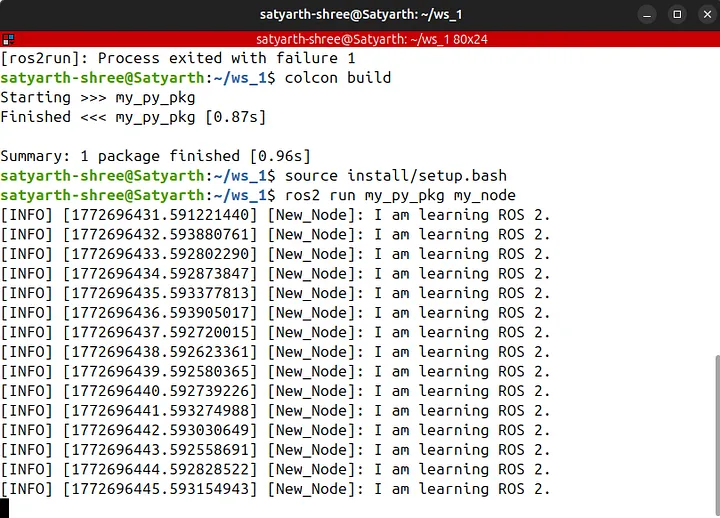Click 'ros2 run my_py_pkg my_node' command
The height and width of the screenshot is (518, 720).
click(400, 196)
